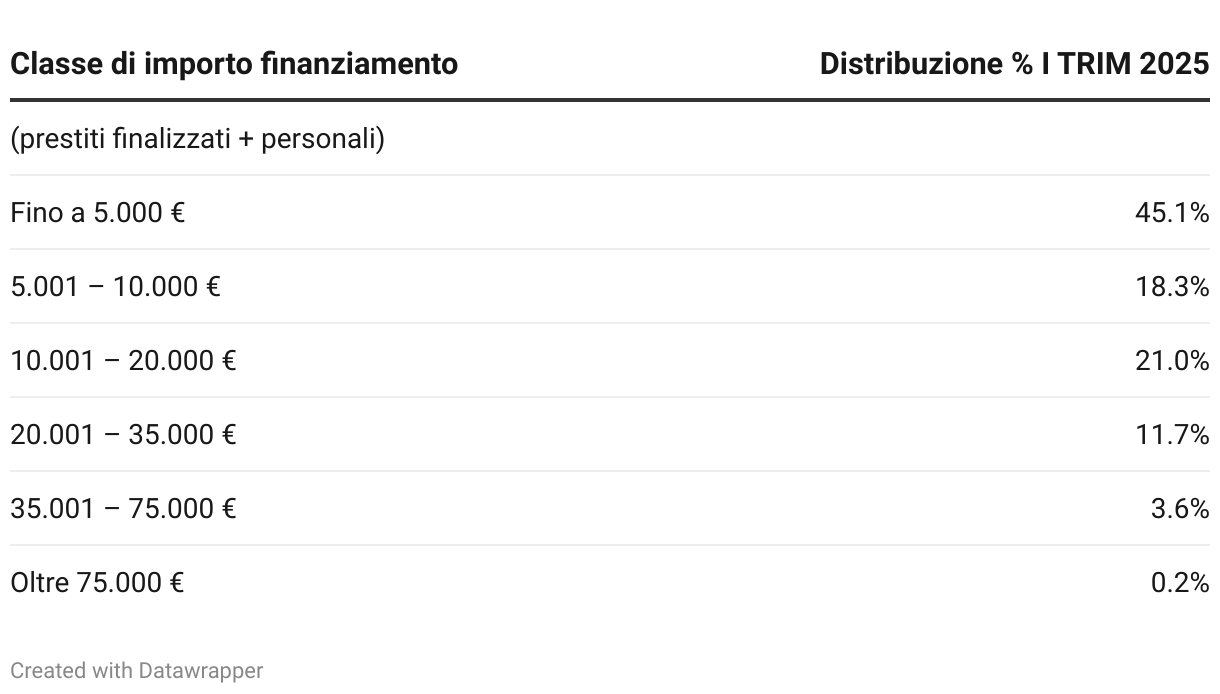Select the 20.001 – 35.000 € row label
The image size is (1220, 694).
click(123, 434)
